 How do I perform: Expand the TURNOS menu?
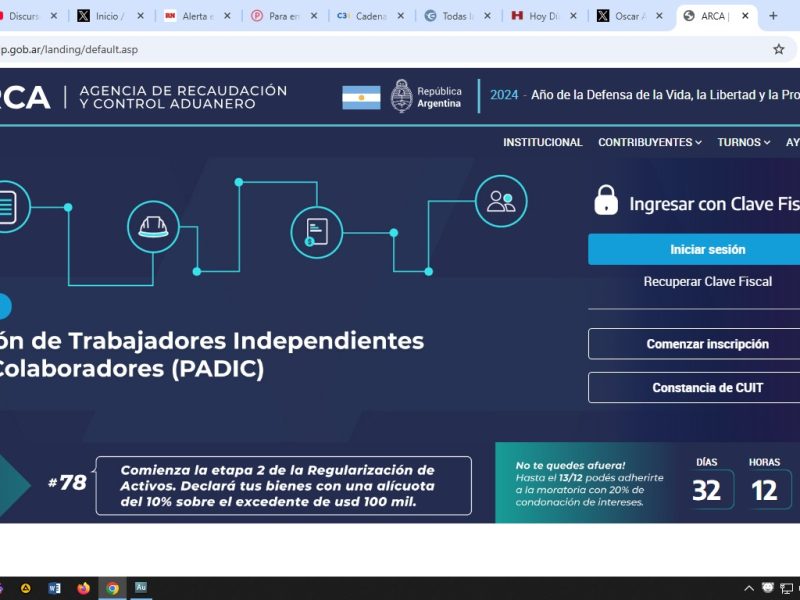(743, 142)
